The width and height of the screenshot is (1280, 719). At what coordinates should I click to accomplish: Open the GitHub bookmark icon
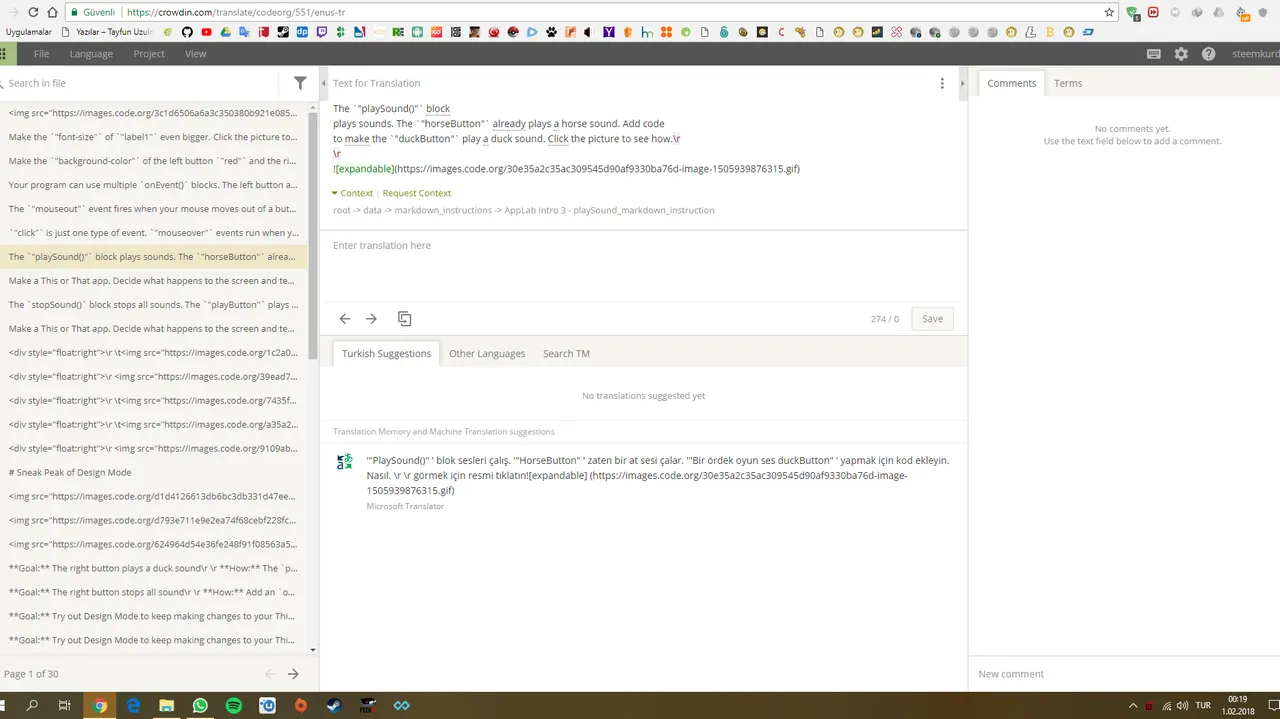pos(186,32)
